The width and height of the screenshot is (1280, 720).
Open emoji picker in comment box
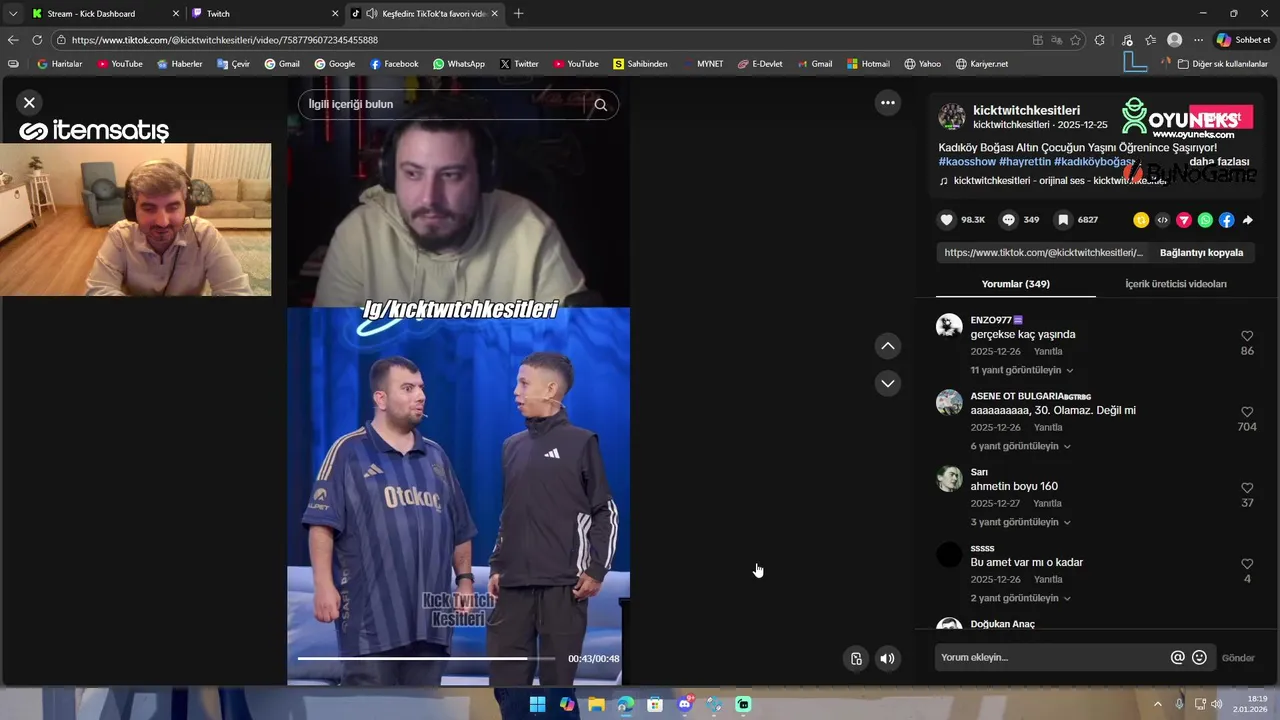1199,657
